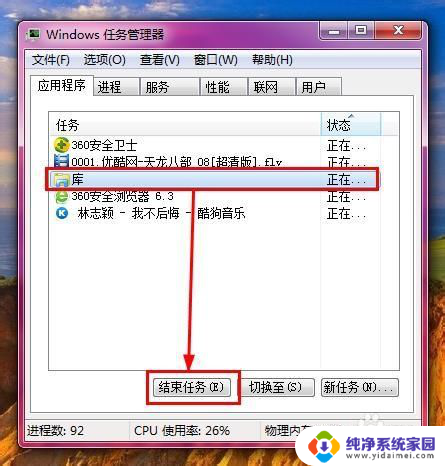Click the 酷狗音乐 K icon

click(x=62, y=213)
